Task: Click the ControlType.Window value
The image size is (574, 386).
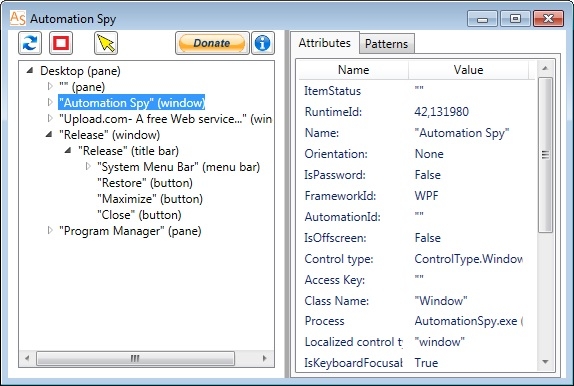Action: coord(469,259)
